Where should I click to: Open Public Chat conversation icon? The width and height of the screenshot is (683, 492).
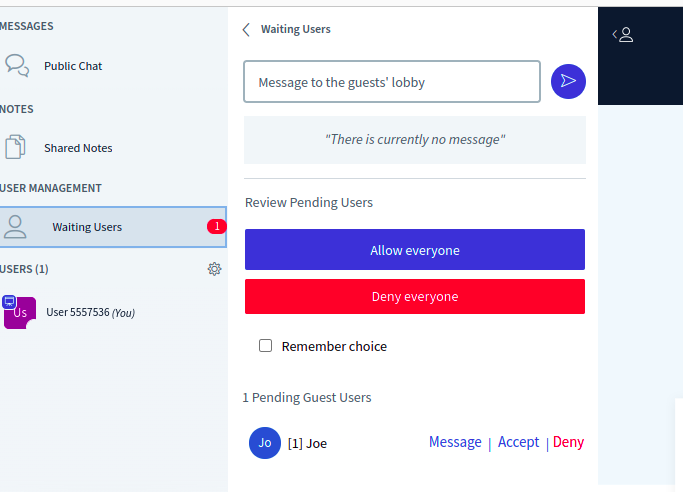[17, 66]
